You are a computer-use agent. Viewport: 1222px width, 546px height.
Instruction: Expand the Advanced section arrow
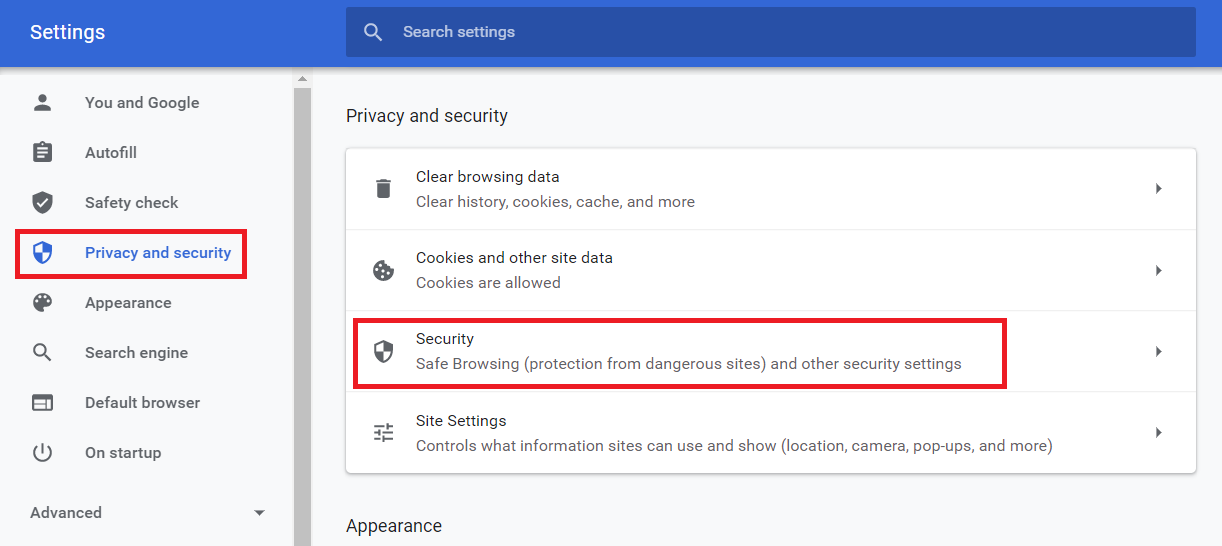tap(259, 513)
